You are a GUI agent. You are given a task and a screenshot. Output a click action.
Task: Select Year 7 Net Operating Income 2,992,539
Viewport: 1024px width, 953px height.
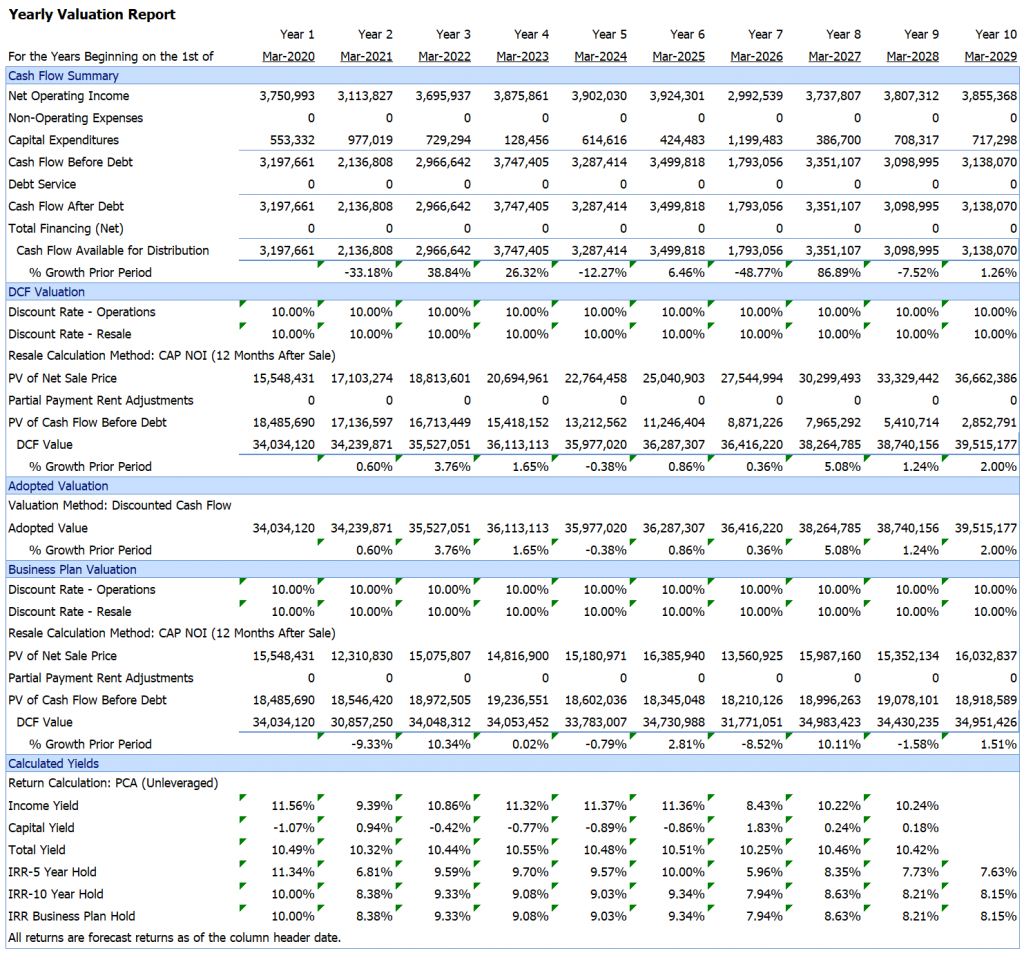click(755, 96)
